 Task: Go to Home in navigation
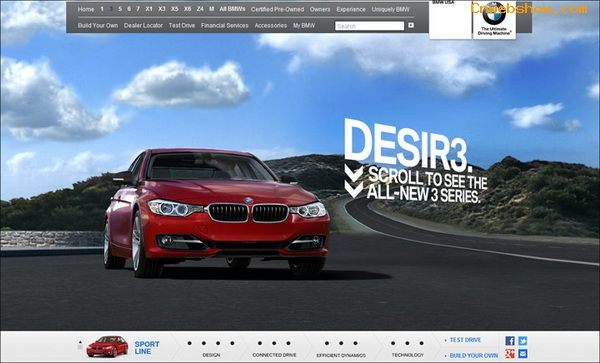[86, 9]
